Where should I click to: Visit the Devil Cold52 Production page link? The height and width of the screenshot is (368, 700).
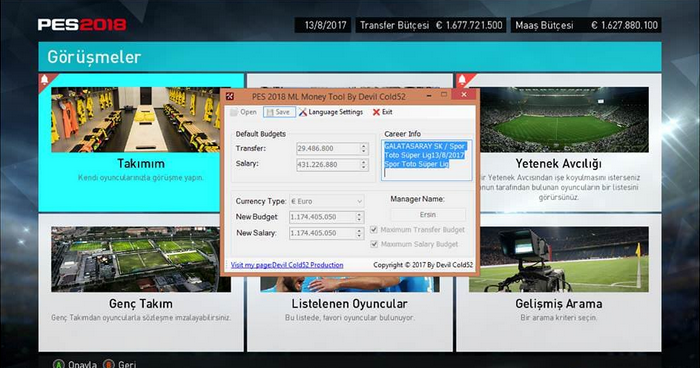[x=287, y=265]
